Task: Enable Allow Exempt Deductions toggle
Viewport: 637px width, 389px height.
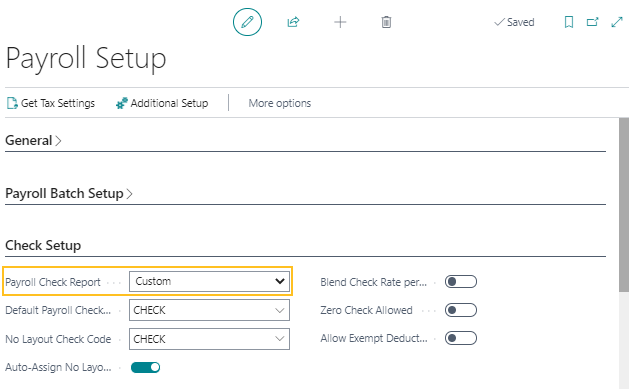Action: point(461,338)
